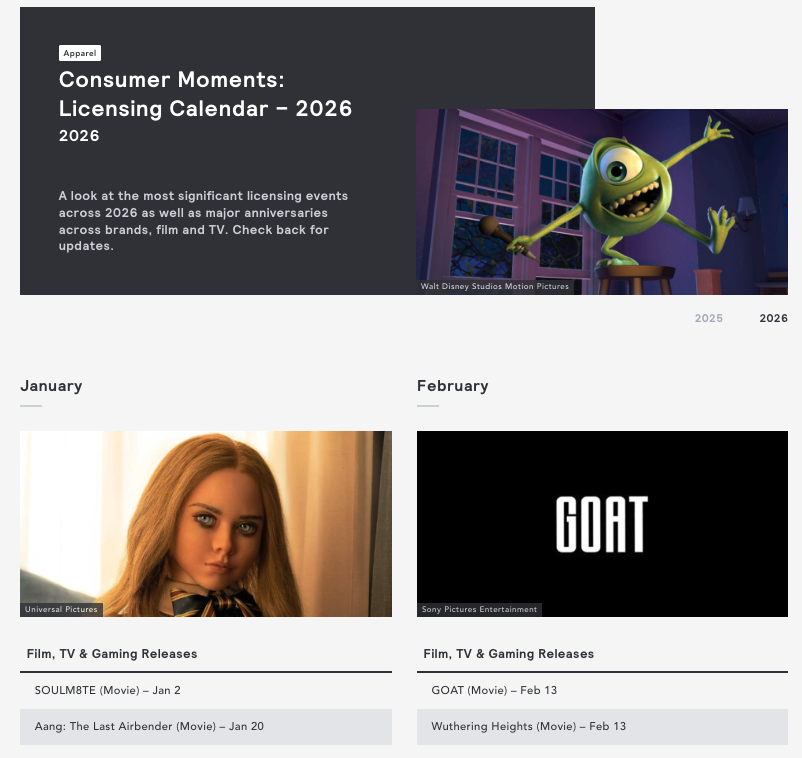802x758 pixels.
Task: Click the February month heading
Action: [x=453, y=386]
